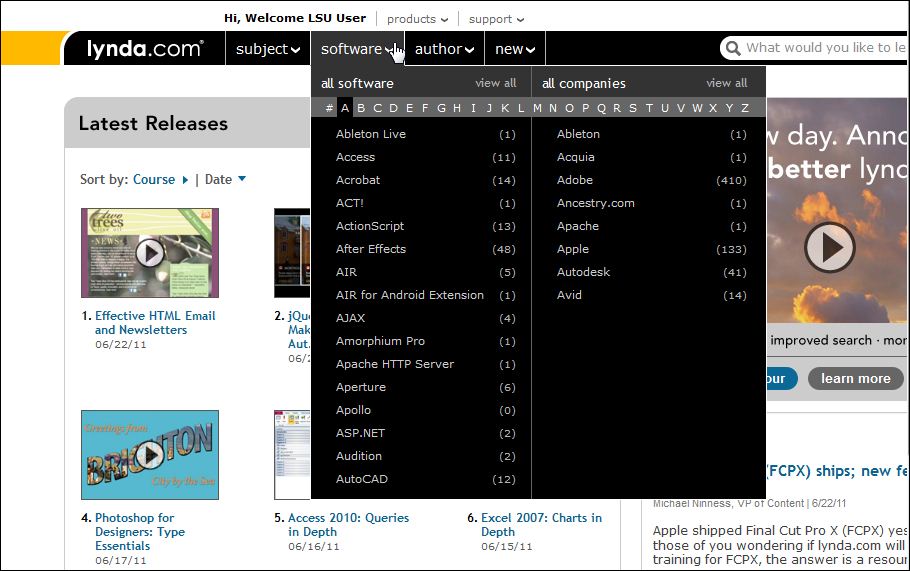The width and height of the screenshot is (910, 571).
Task: Play the sunset banner video
Action: coord(829,247)
